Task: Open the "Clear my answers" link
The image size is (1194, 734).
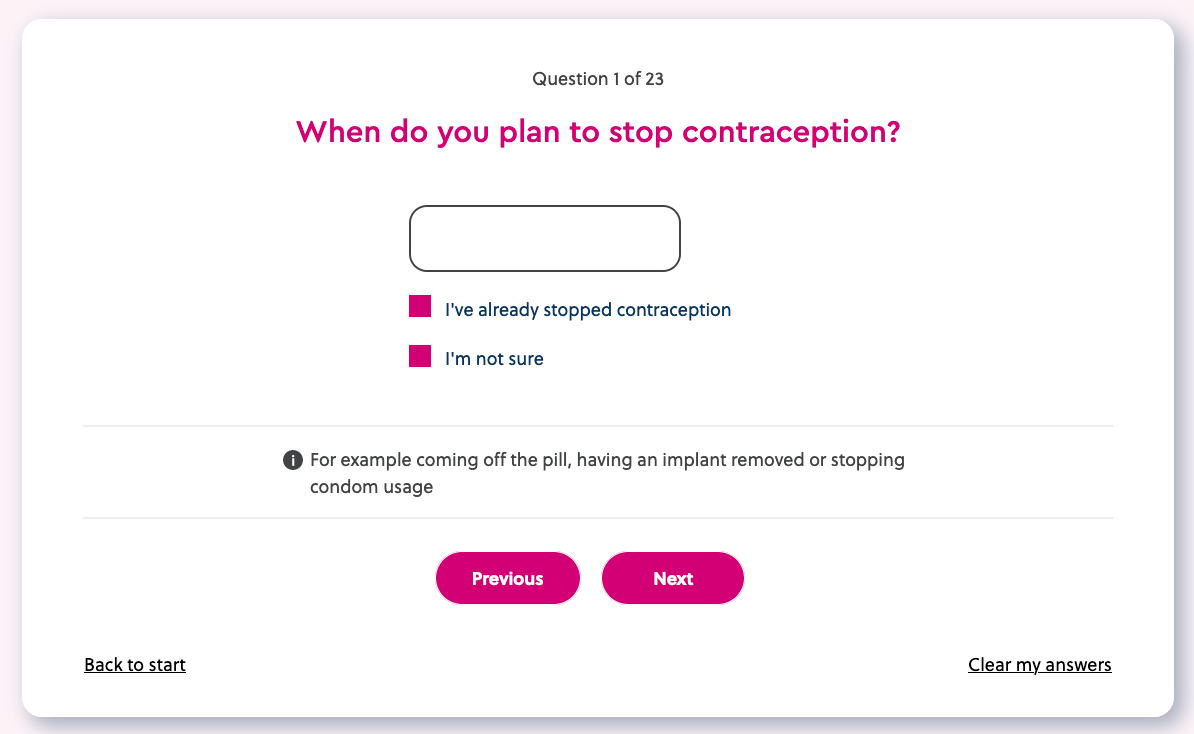Action: [x=1040, y=665]
